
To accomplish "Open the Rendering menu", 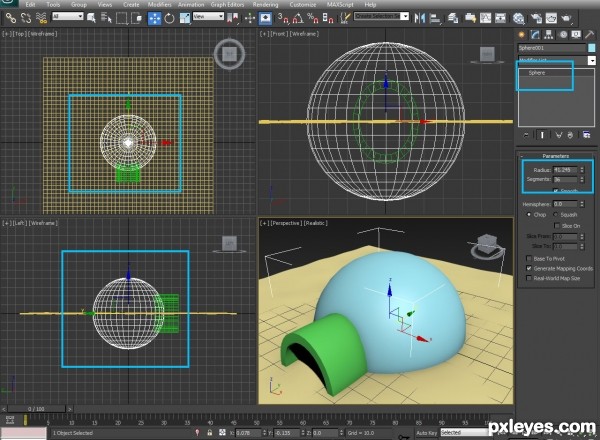I will pyautogui.click(x=265, y=5).
